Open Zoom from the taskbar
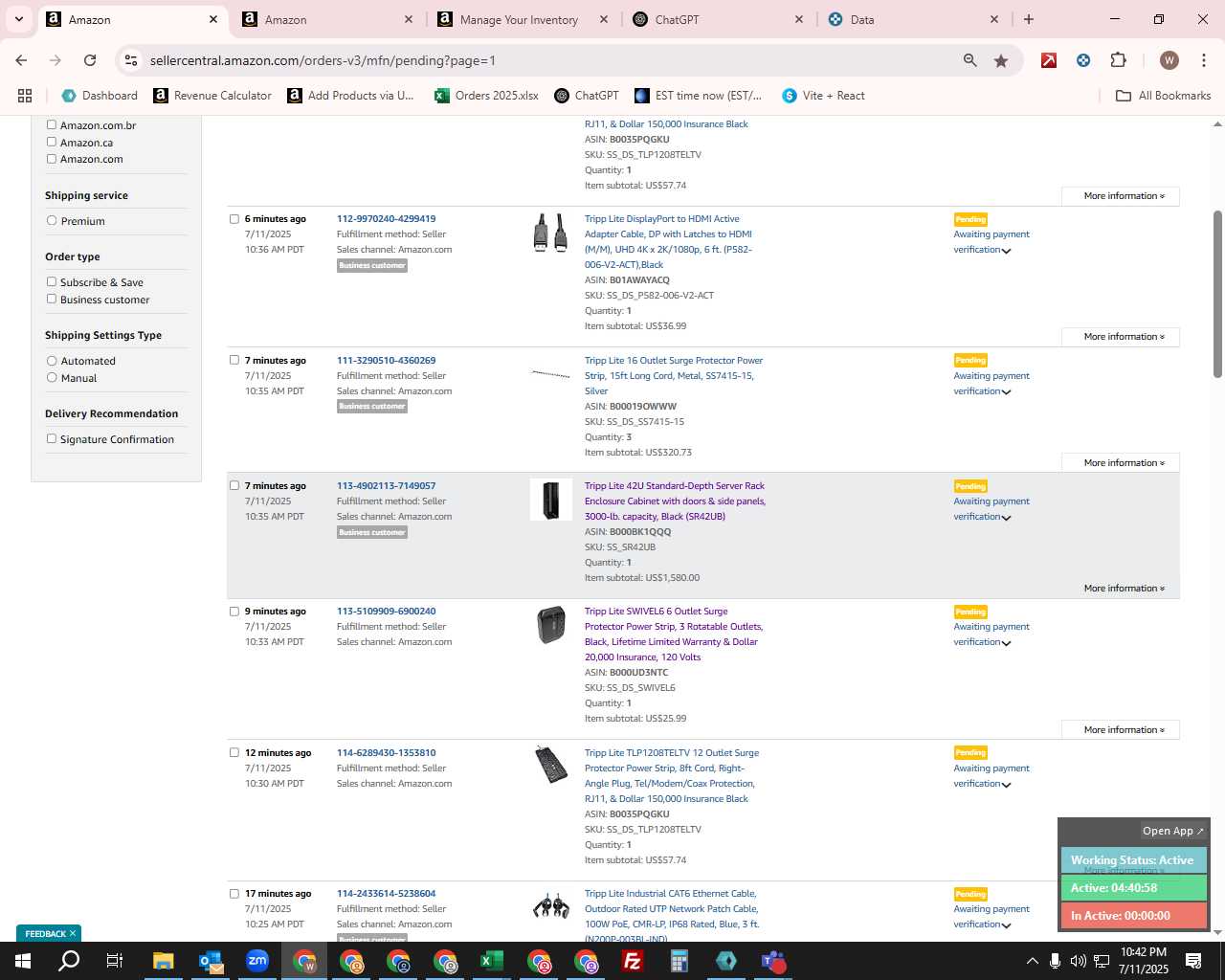The height and width of the screenshot is (980, 1225). pos(257,961)
